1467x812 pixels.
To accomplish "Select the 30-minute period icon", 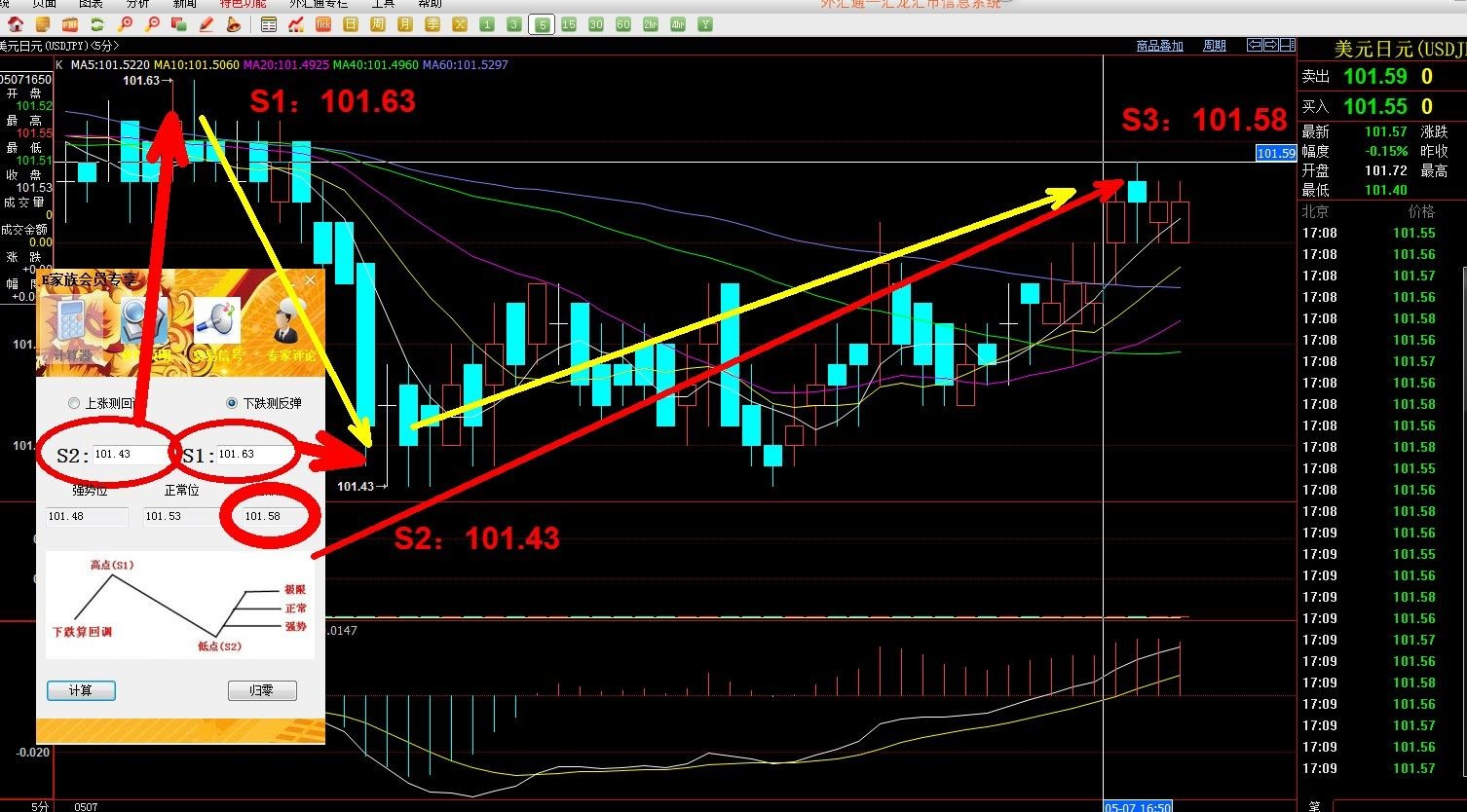I will (x=596, y=24).
